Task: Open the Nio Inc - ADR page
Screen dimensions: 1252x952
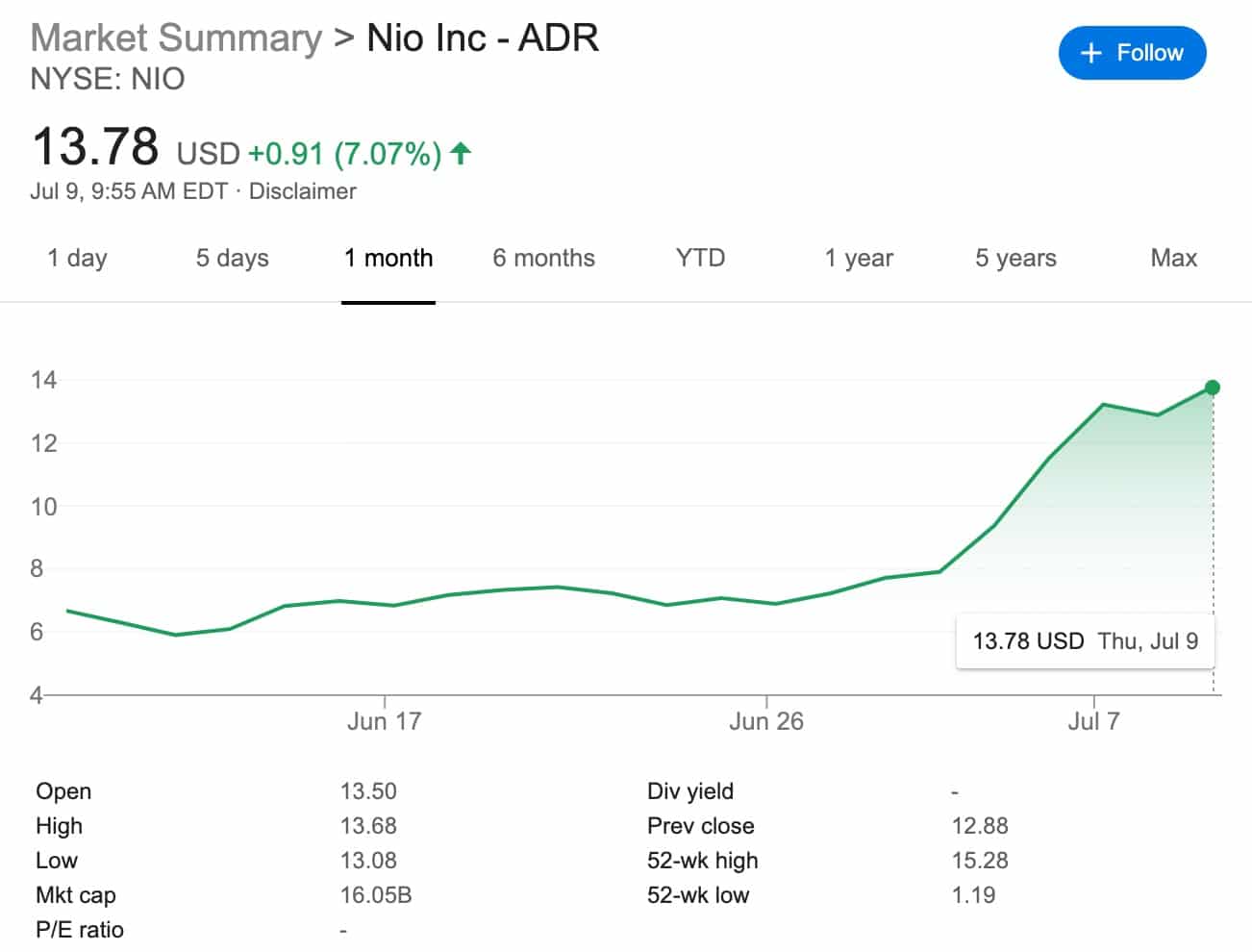Action: [x=482, y=38]
